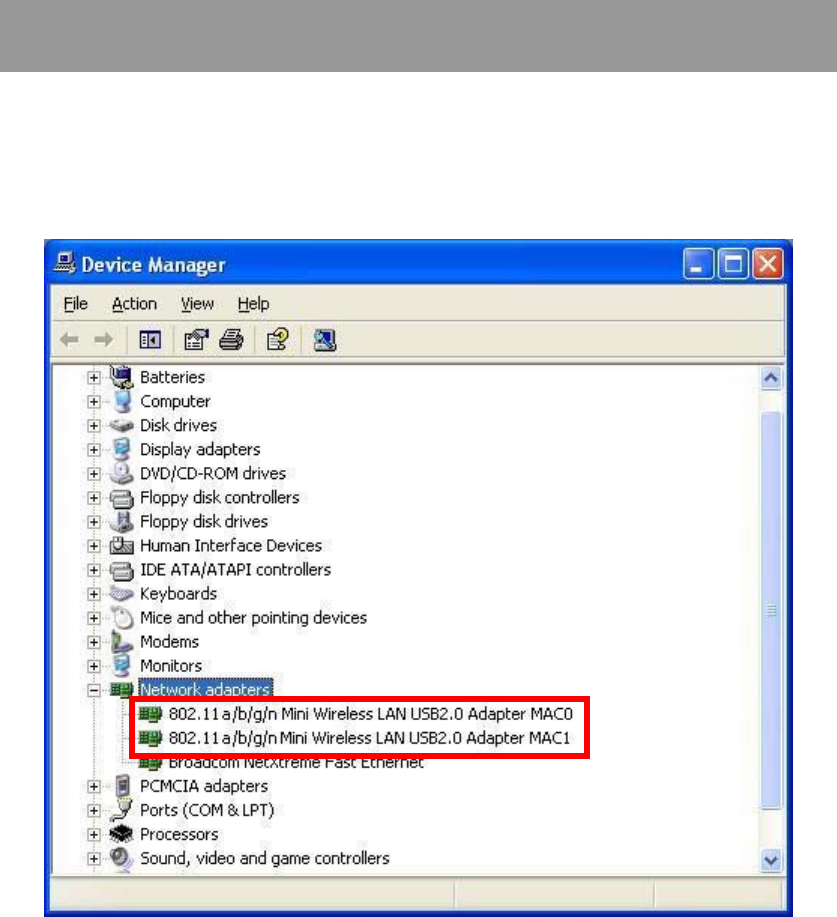Click the Computer category icon

pos(122,402)
